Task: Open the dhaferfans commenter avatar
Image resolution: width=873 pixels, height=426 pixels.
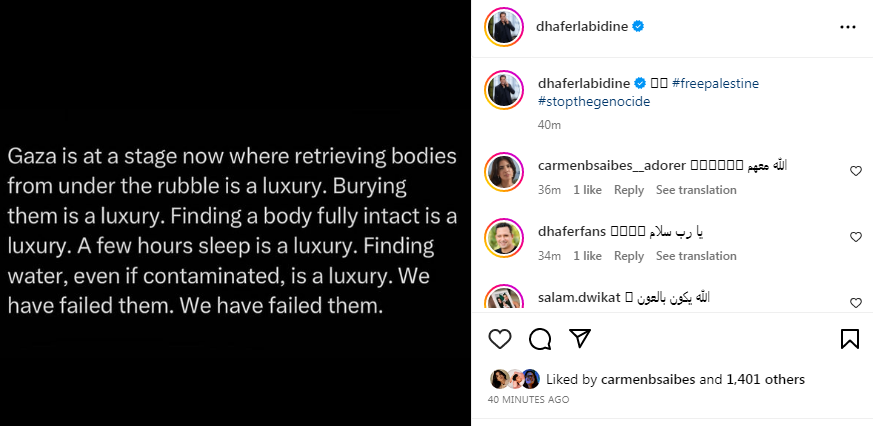Action: point(504,237)
